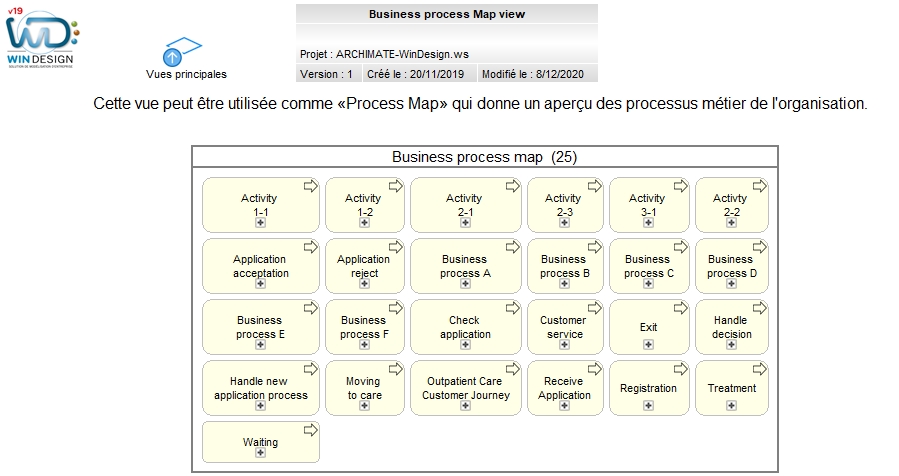899x476 pixels.
Task: Click the WinDesign logo
Action: [x=42, y=37]
